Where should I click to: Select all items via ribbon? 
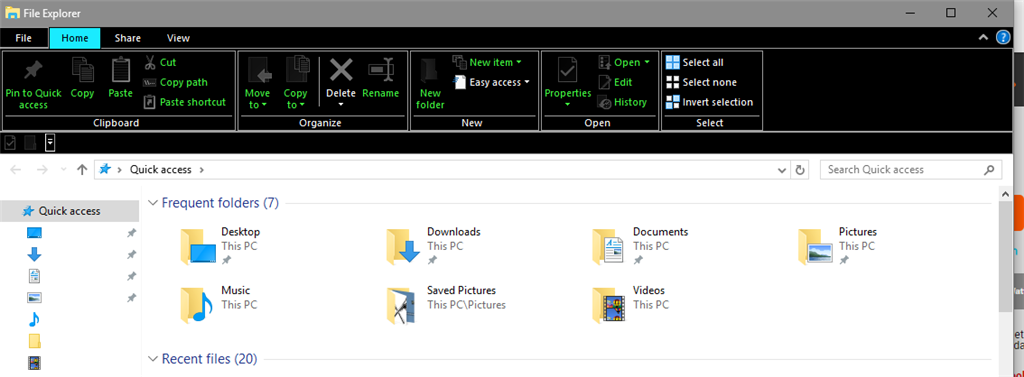click(x=695, y=63)
